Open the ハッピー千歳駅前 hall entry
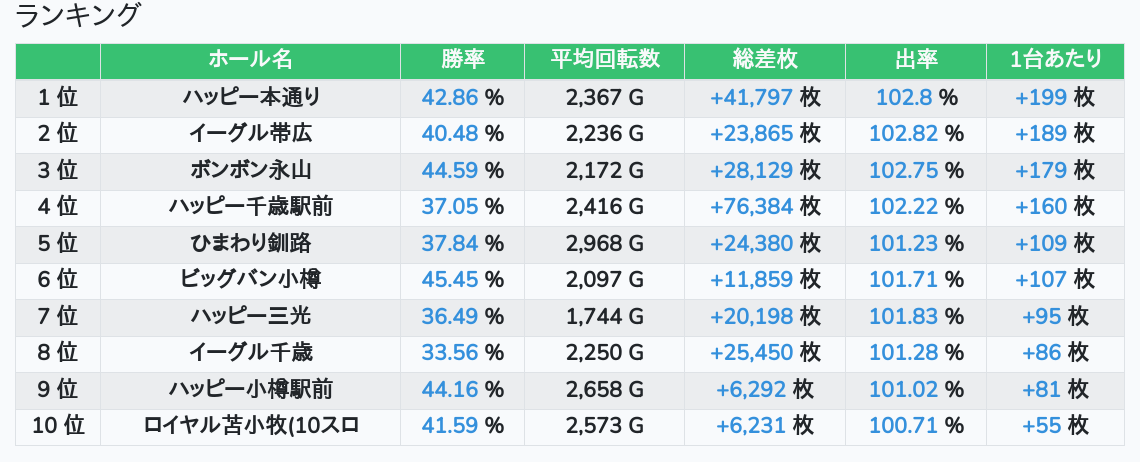The height and width of the screenshot is (462, 1140). tap(251, 207)
